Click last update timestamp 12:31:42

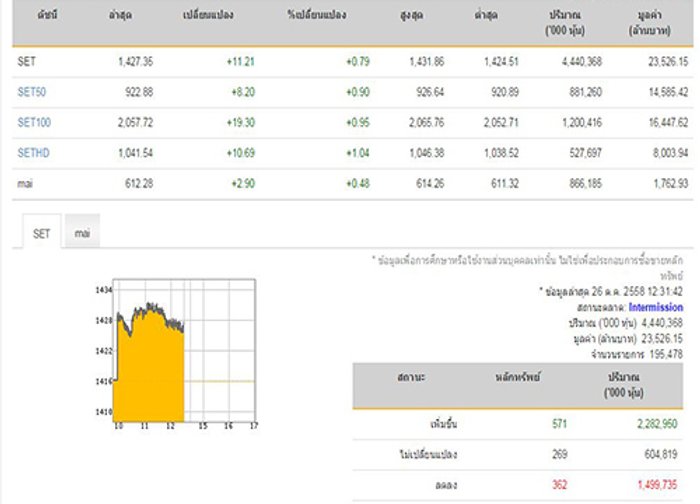(665, 292)
